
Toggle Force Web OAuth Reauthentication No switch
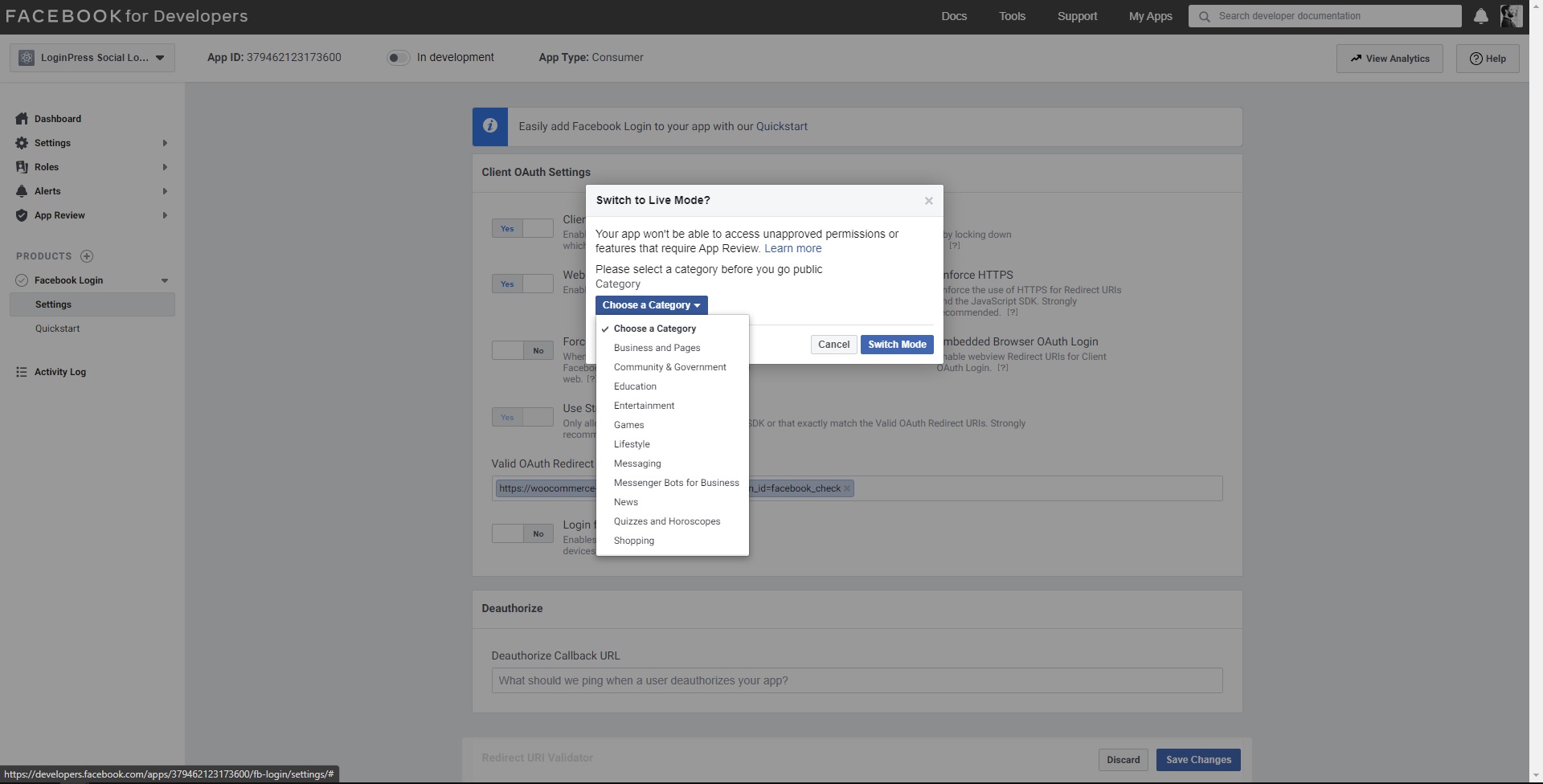[x=522, y=350]
